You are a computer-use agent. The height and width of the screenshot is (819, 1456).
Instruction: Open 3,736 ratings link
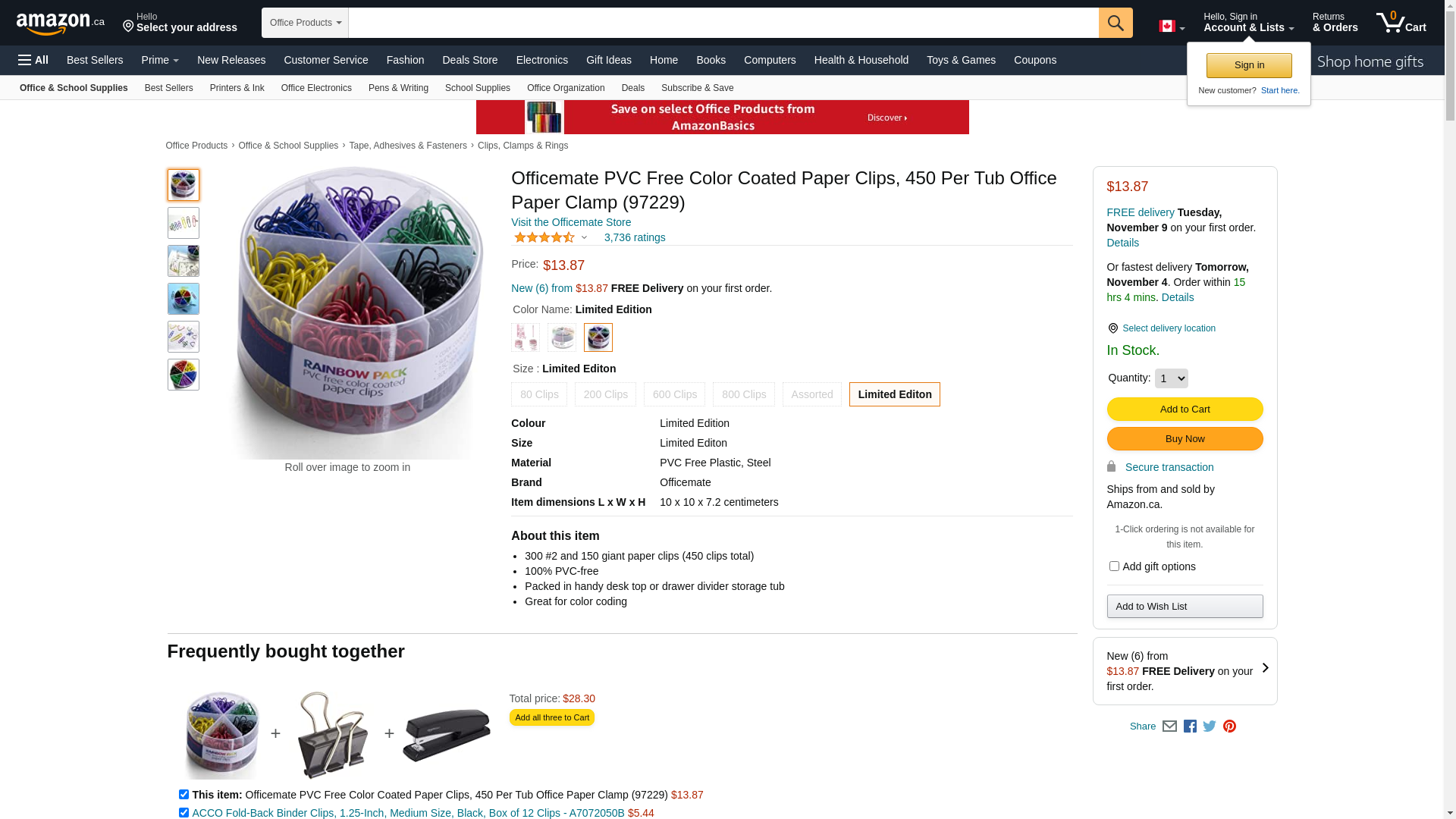(x=635, y=237)
